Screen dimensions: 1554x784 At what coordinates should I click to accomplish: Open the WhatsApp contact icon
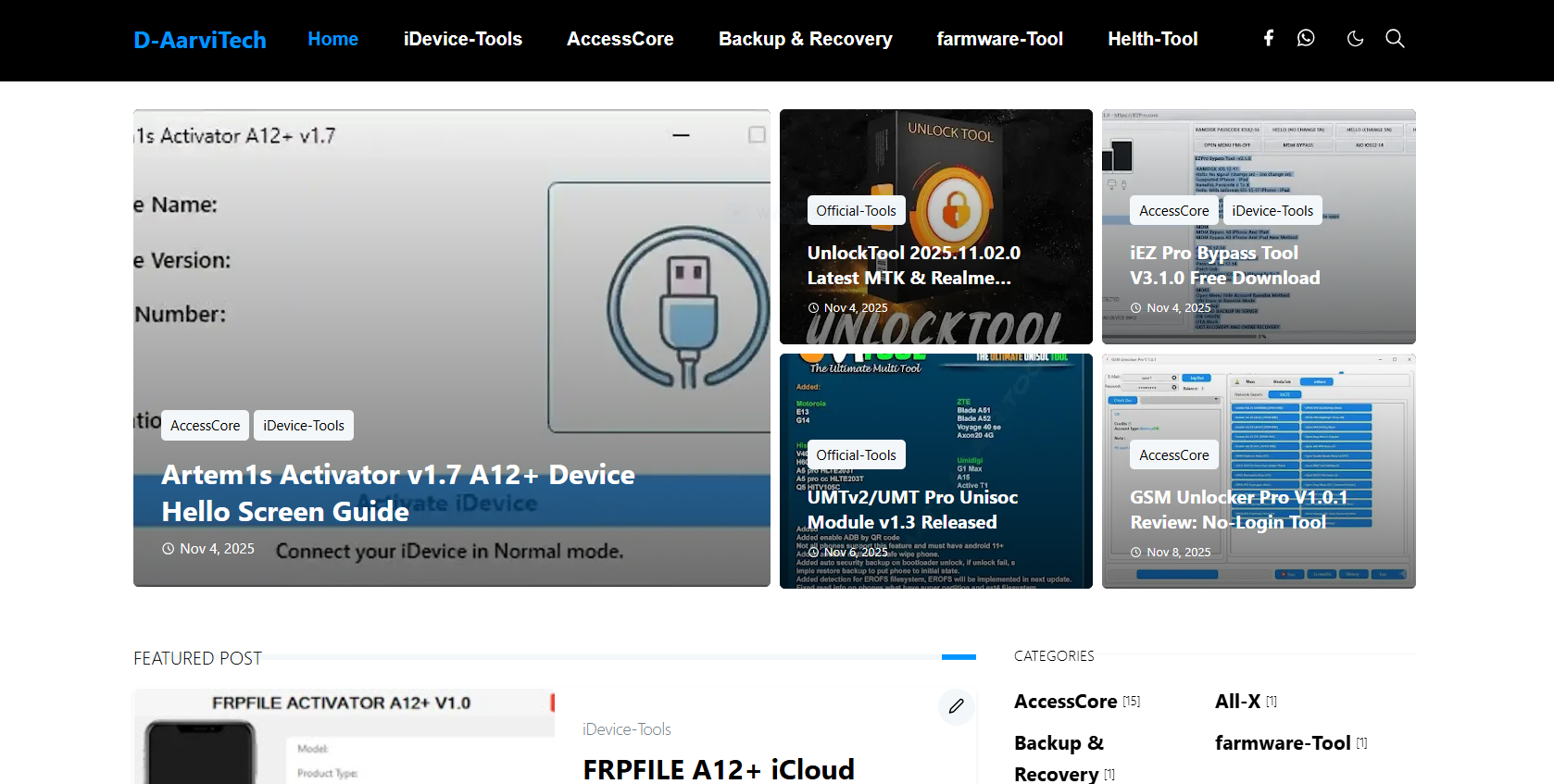tap(1306, 38)
